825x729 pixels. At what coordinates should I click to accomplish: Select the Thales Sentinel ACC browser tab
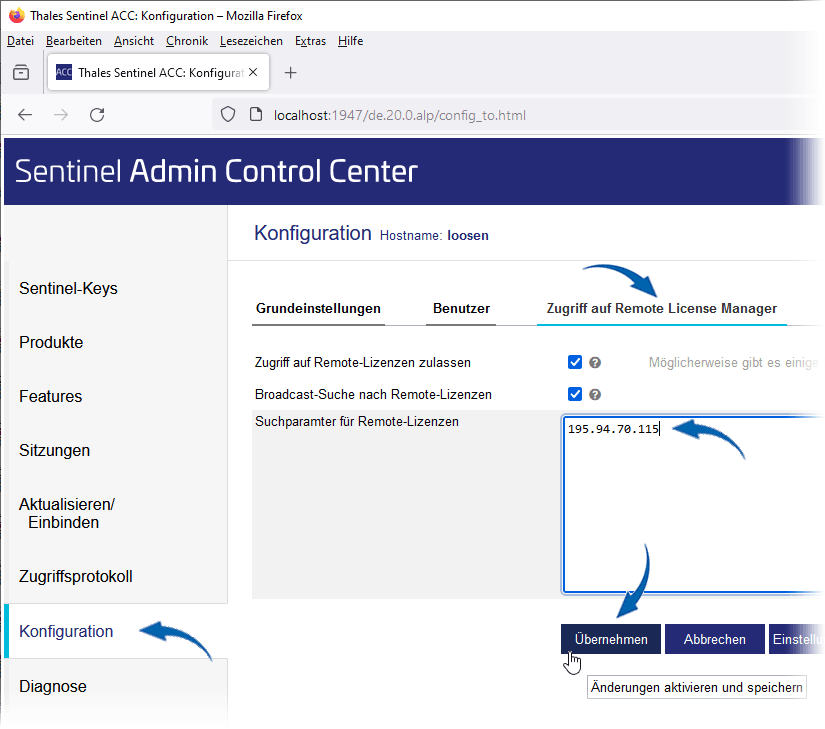158,72
